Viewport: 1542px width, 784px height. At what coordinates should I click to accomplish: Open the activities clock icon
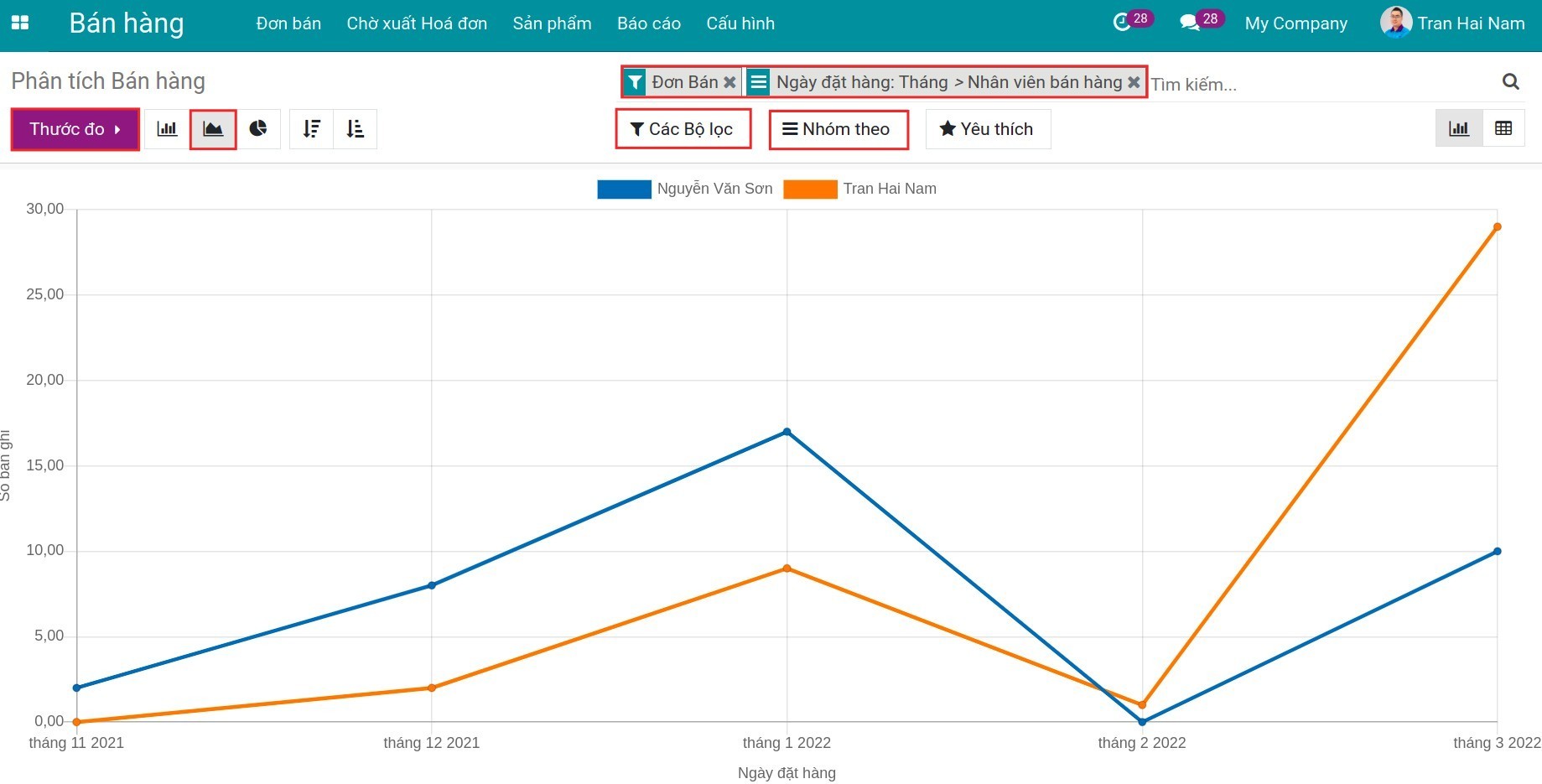(x=1122, y=23)
